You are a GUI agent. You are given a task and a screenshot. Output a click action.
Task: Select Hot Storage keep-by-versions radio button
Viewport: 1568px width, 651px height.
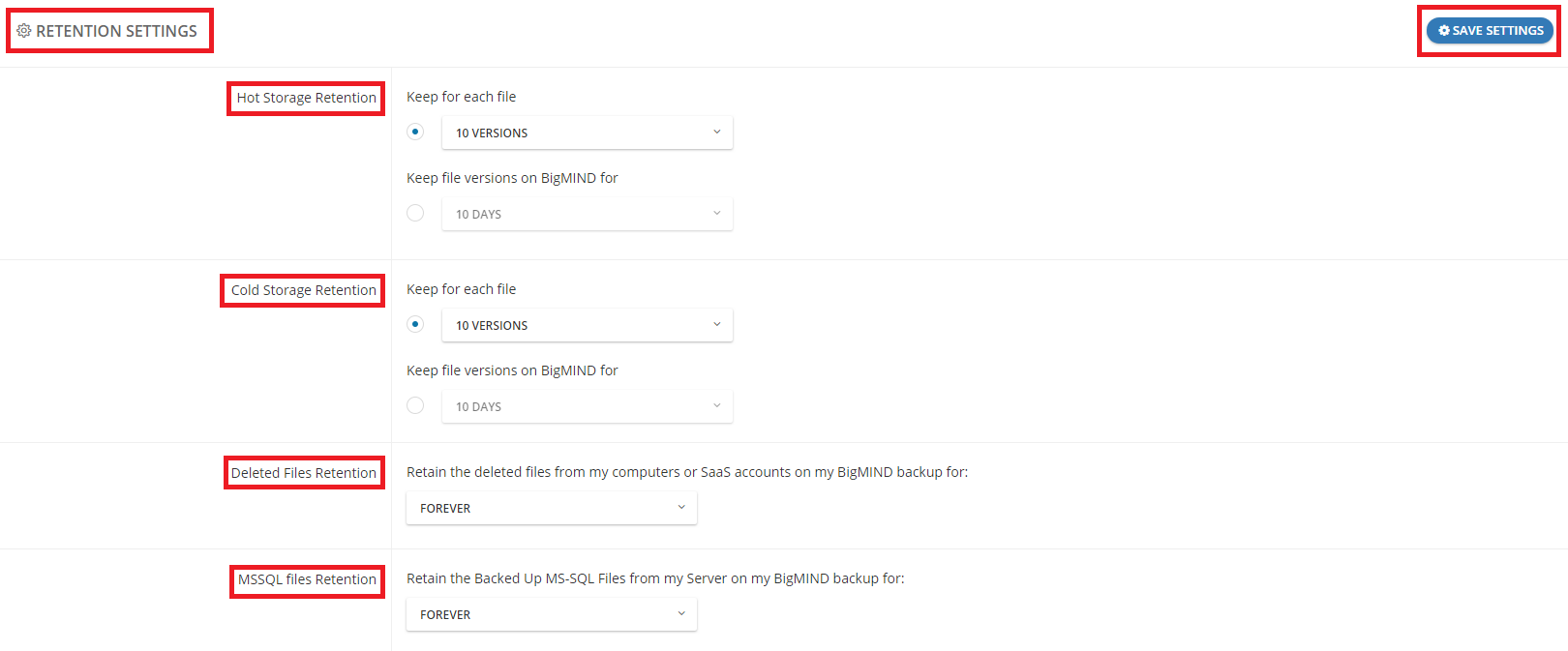(x=415, y=132)
